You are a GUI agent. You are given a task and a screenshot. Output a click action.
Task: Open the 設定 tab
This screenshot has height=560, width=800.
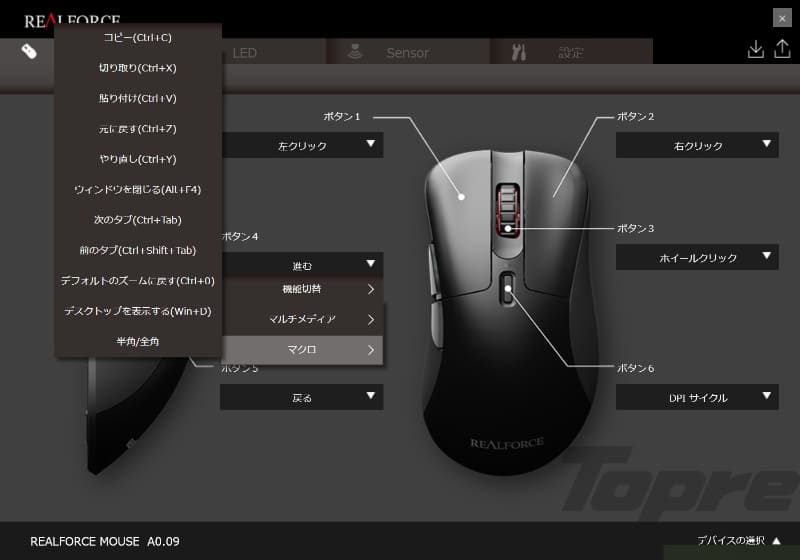571,52
